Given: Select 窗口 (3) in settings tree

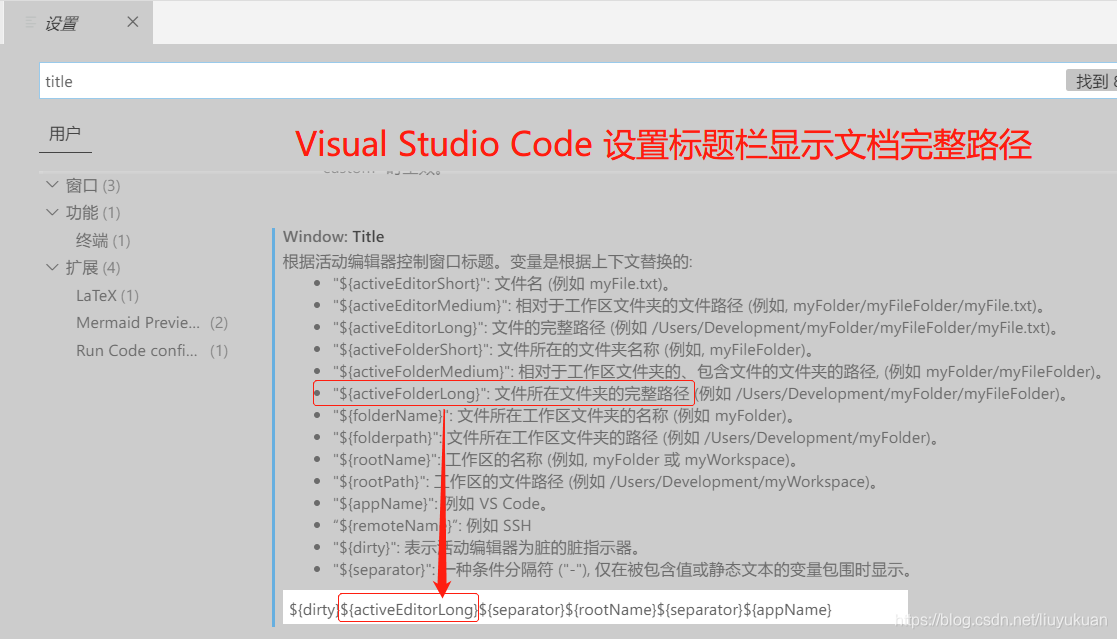Looking at the screenshot, I should pyautogui.click(x=93, y=185).
